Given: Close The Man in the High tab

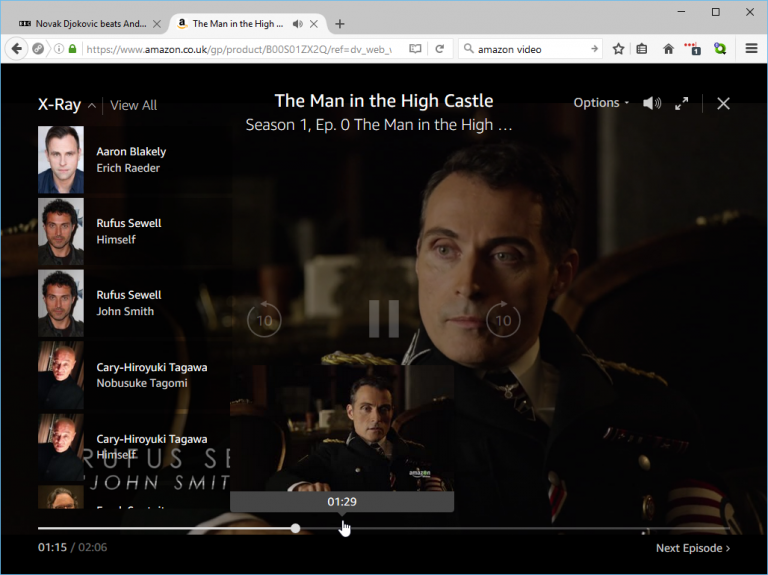Looking at the screenshot, I should (314, 24).
